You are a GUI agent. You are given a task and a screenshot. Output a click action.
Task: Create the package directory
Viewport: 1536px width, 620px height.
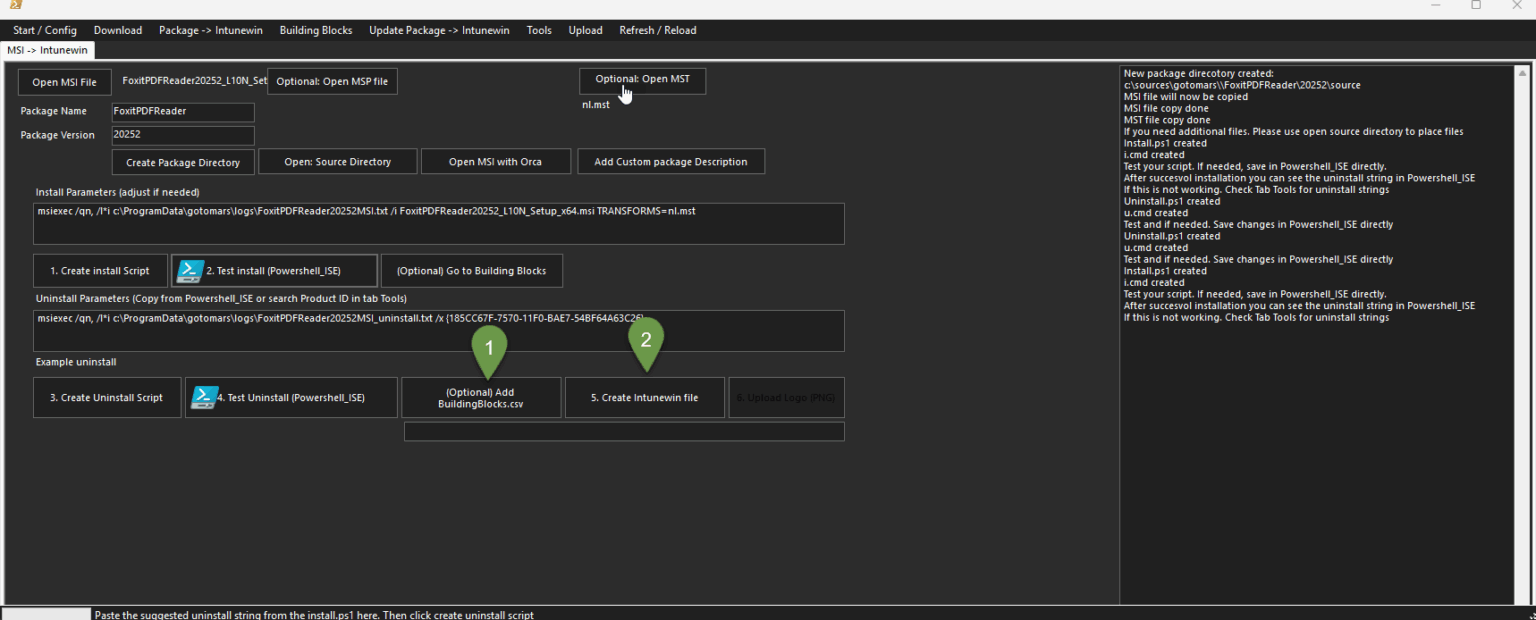click(x=183, y=161)
